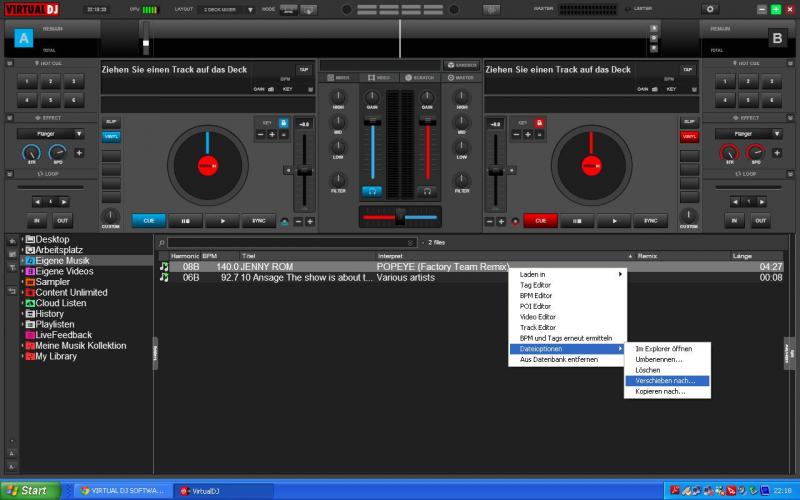Click the red CUE button on deck B
Screen dimensions: 800x500
[x=540, y=221]
